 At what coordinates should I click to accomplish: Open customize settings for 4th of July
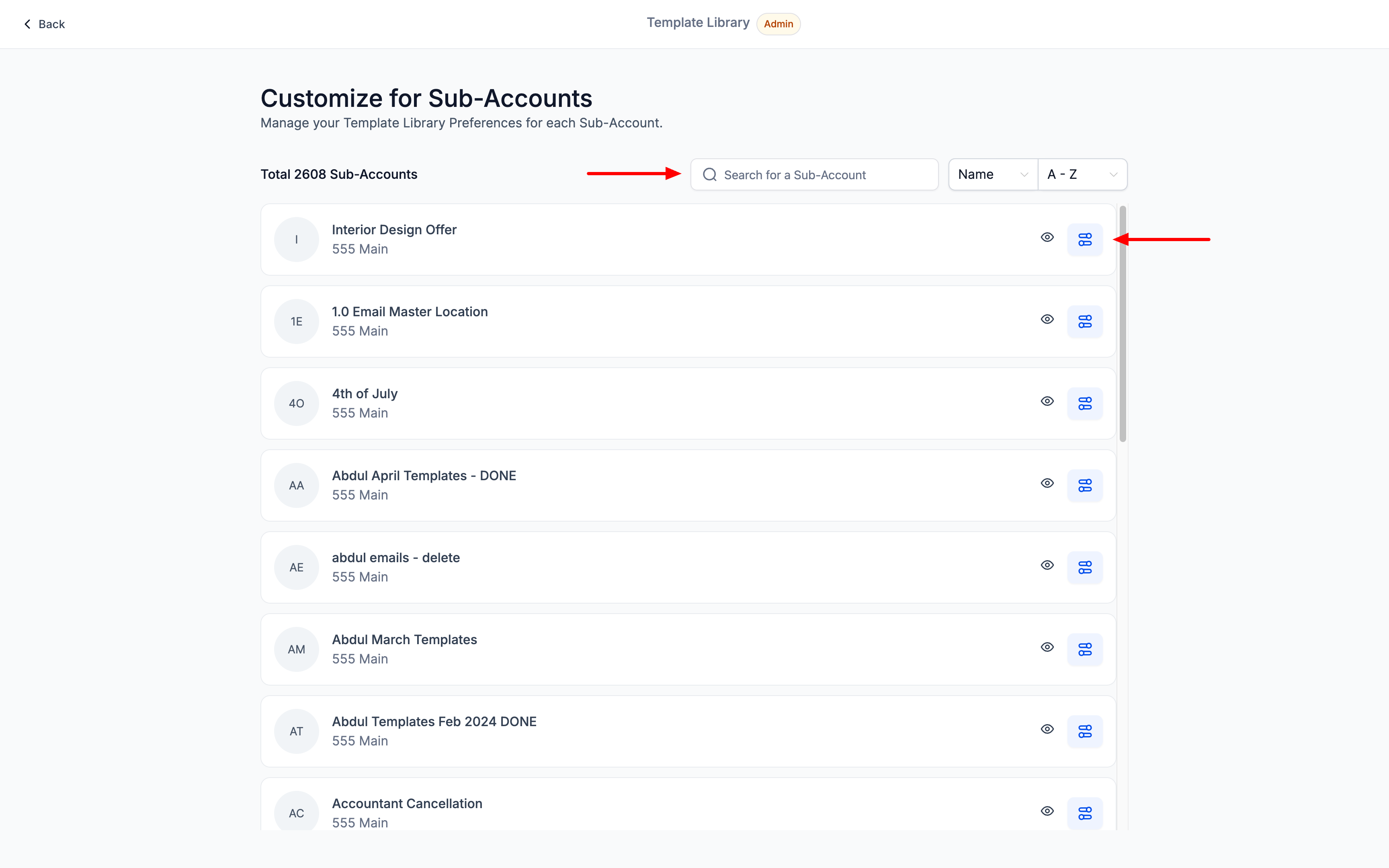pos(1084,403)
